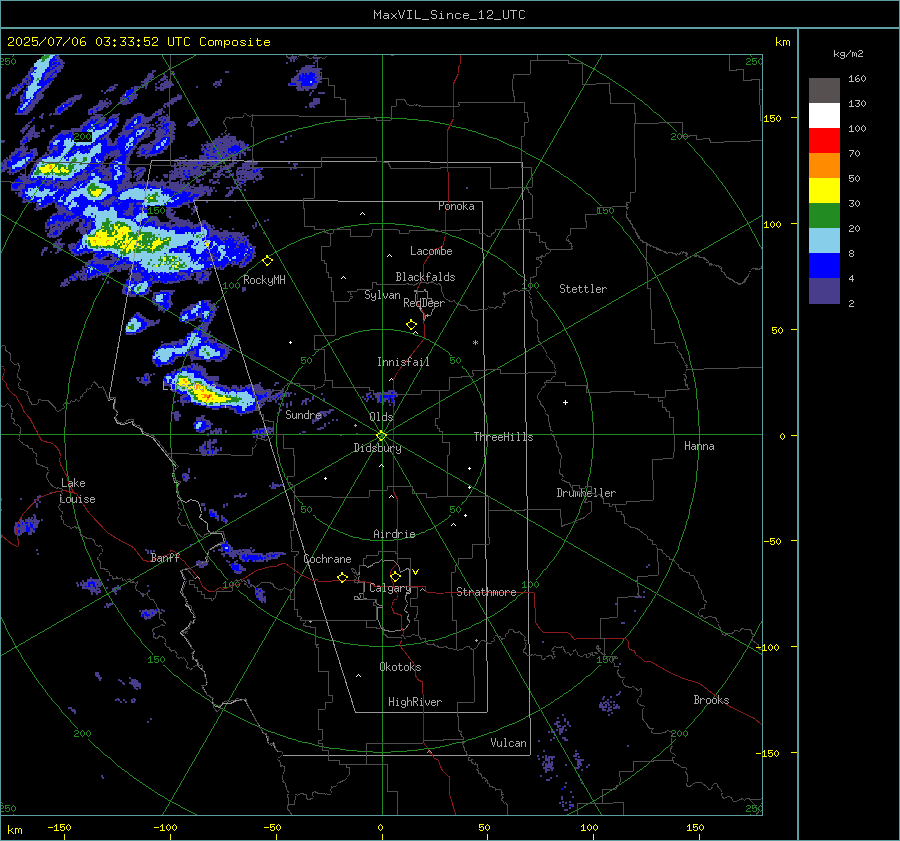900x841 pixels.
Task: Click the Airdrie city label
Action: pos(394,534)
